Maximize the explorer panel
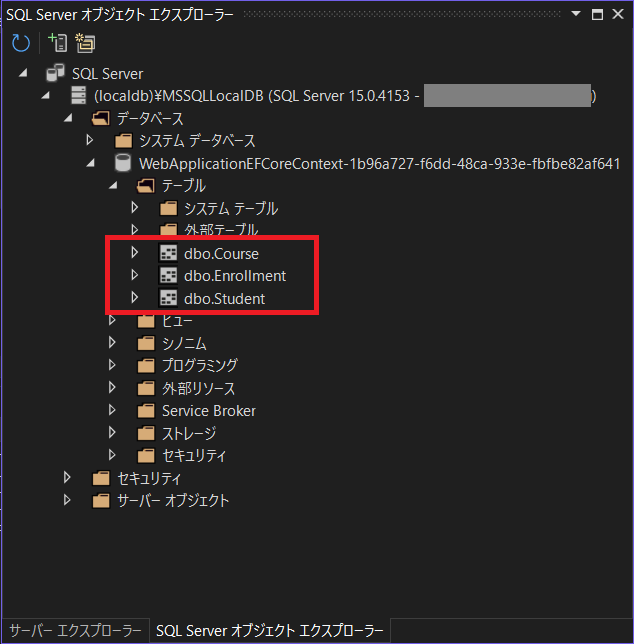Image resolution: width=634 pixels, height=644 pixels. (x=597, y=14)
